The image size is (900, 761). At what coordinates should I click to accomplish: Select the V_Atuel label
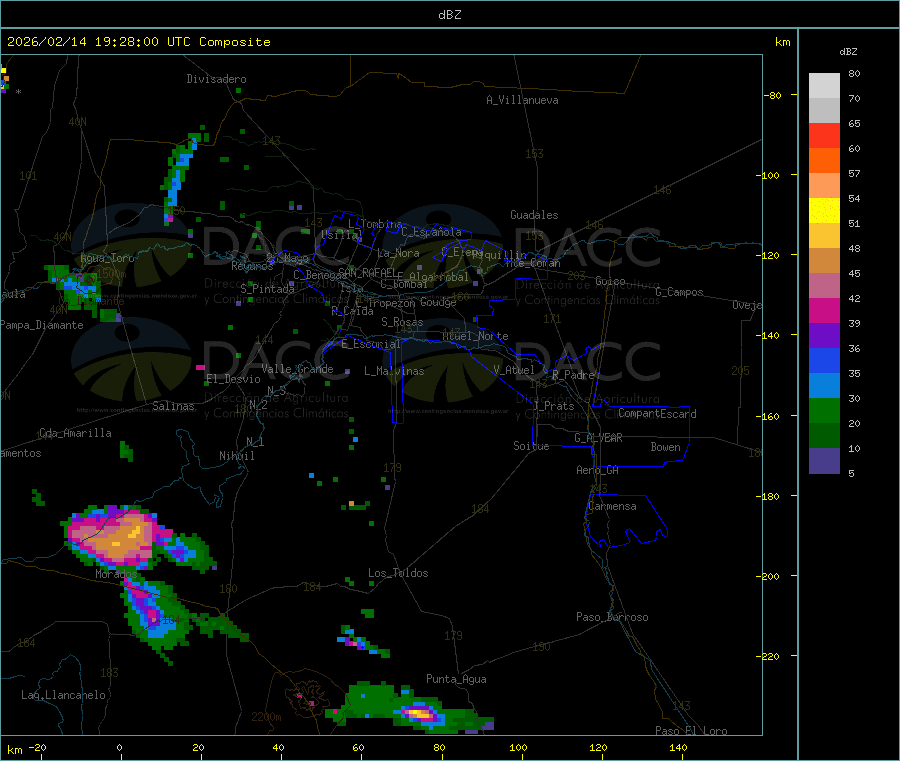[514, 370]
